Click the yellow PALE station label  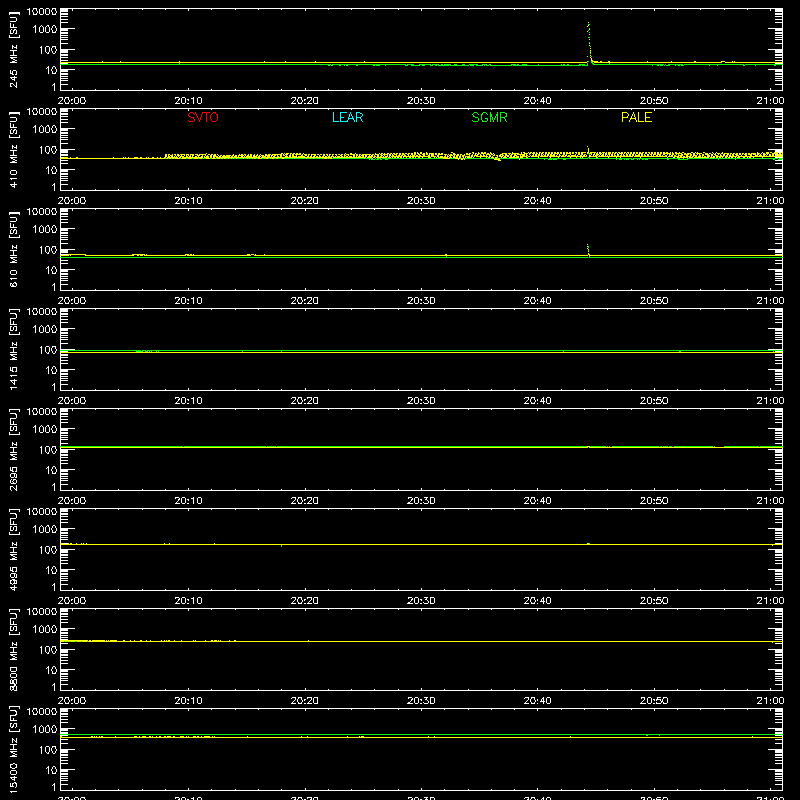point(636,117)
